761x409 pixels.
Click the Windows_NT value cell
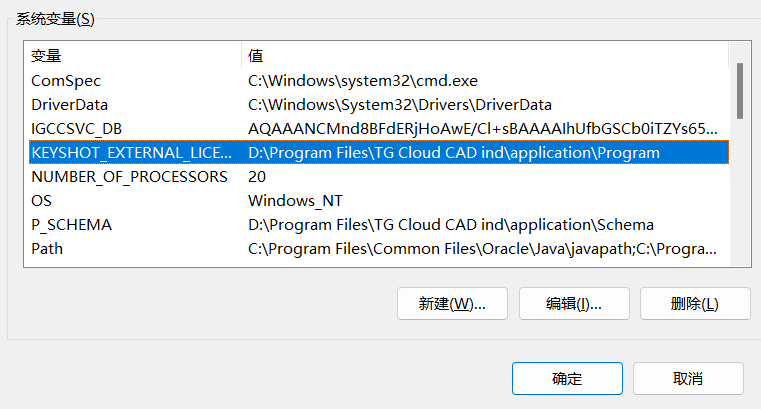295,201
